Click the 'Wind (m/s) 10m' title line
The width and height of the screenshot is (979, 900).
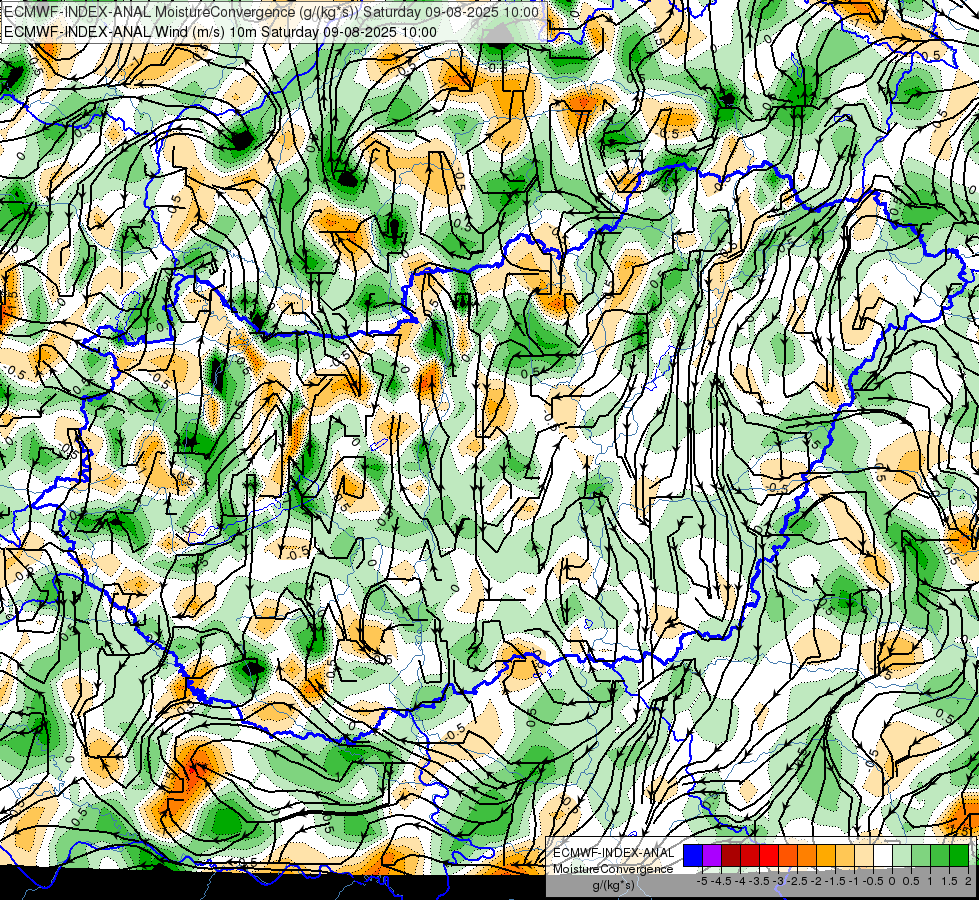tap(220, 32)
